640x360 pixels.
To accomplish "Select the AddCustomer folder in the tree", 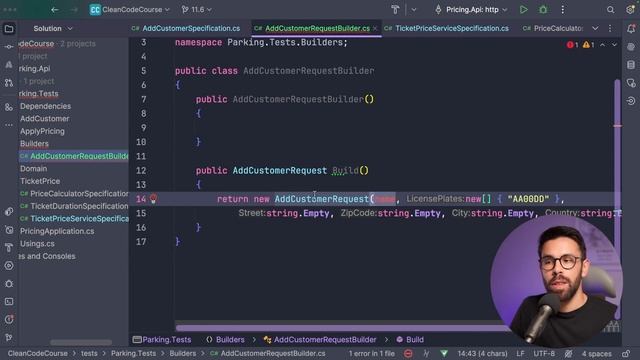I will (44, 119).
